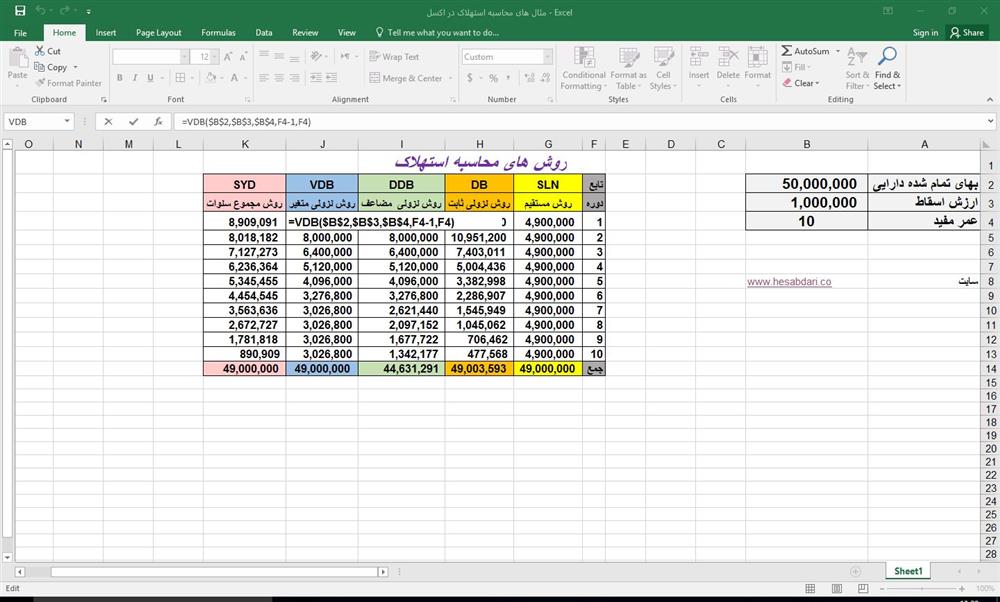Click the www.hesabdari.co hyperlink
Image resolution: width=1000 pixels, height=602 pixels.
click(788, 282)
